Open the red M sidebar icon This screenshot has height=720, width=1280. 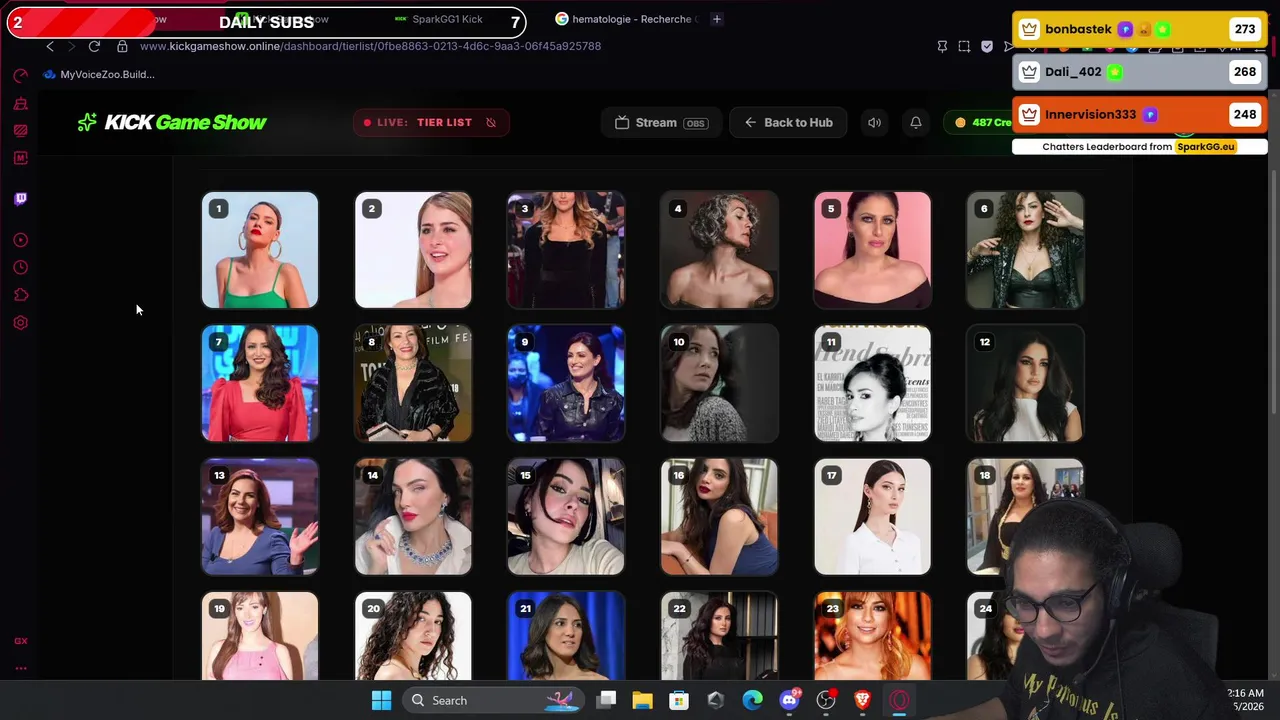20,158
